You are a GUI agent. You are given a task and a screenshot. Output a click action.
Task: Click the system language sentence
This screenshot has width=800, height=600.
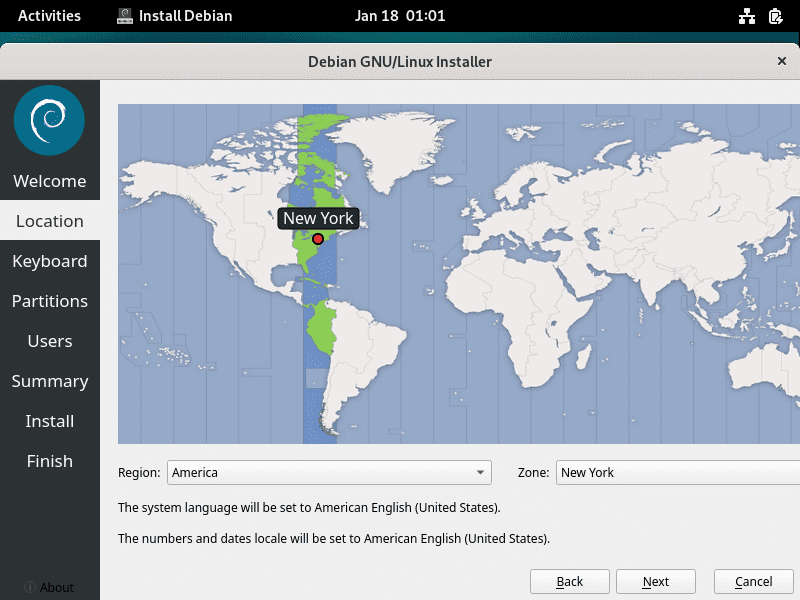click(309, 508)
